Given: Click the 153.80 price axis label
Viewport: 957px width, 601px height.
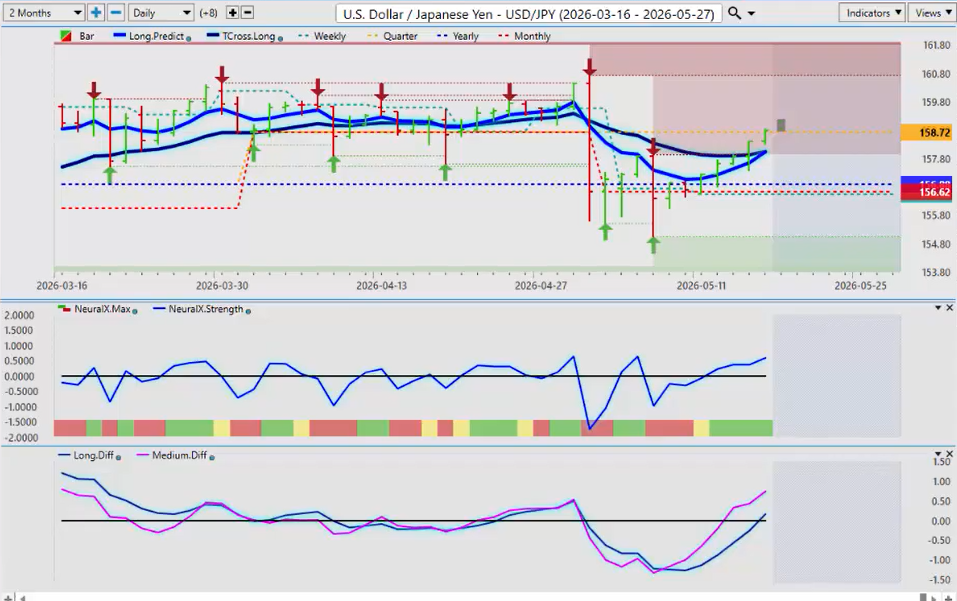Looking at the screenshot, I should [x=936, y=272].
